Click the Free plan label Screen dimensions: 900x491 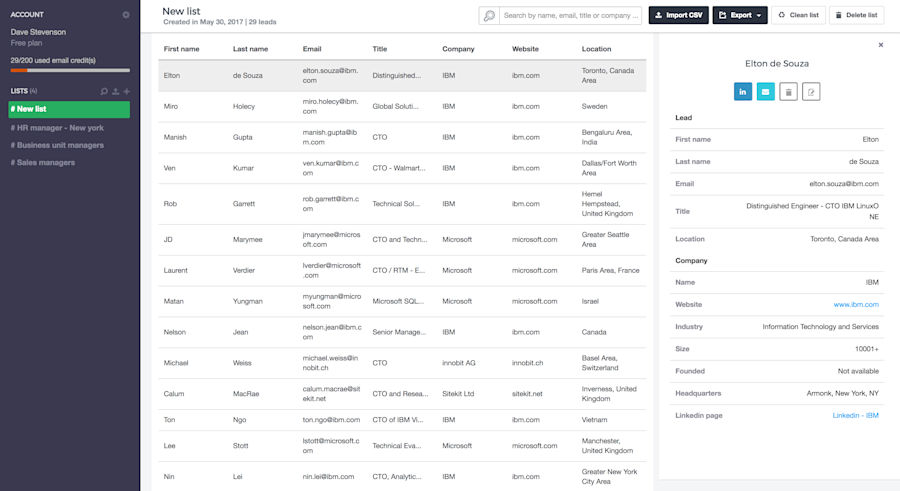pyautogui.click(x=26, y=43)
